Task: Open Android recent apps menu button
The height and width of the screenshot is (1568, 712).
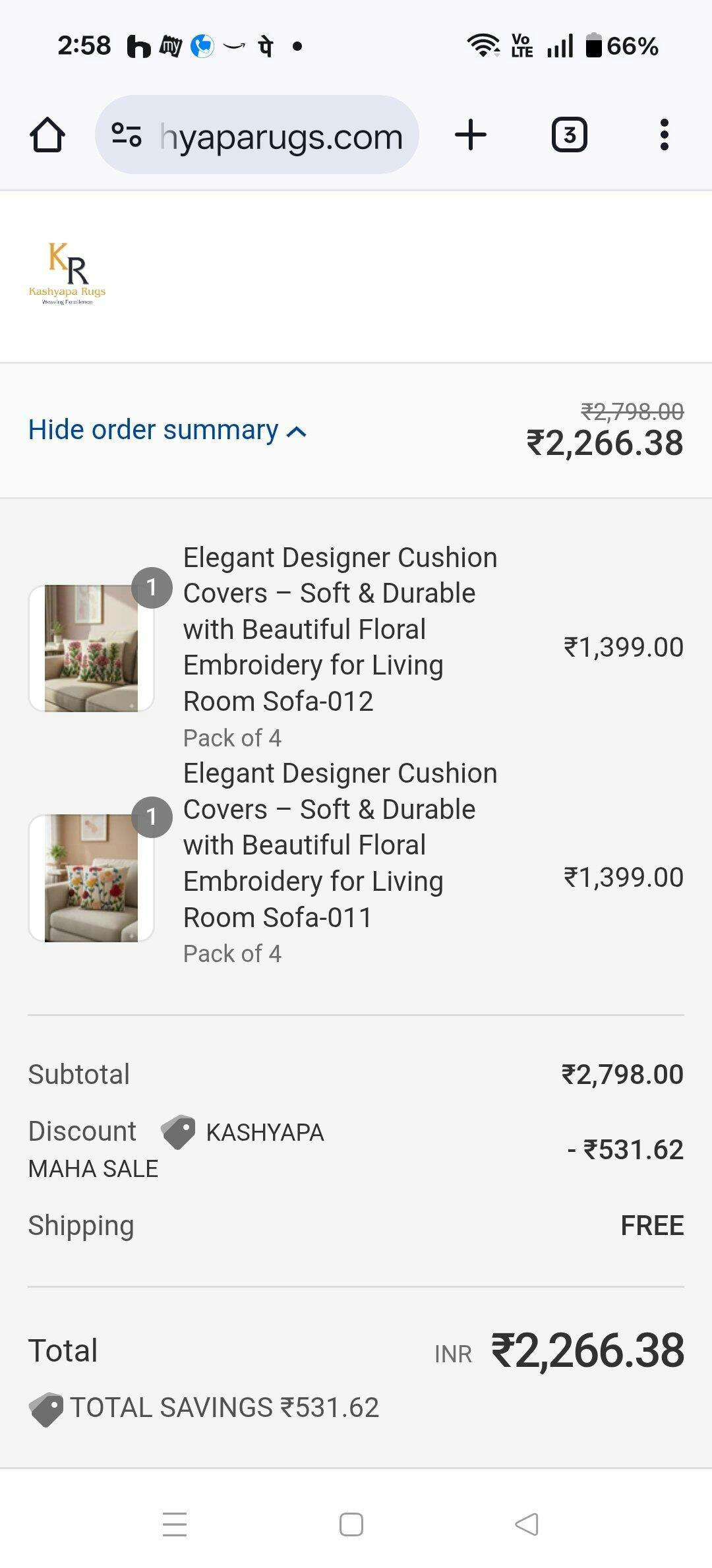Action: (x=175, y=1524)
